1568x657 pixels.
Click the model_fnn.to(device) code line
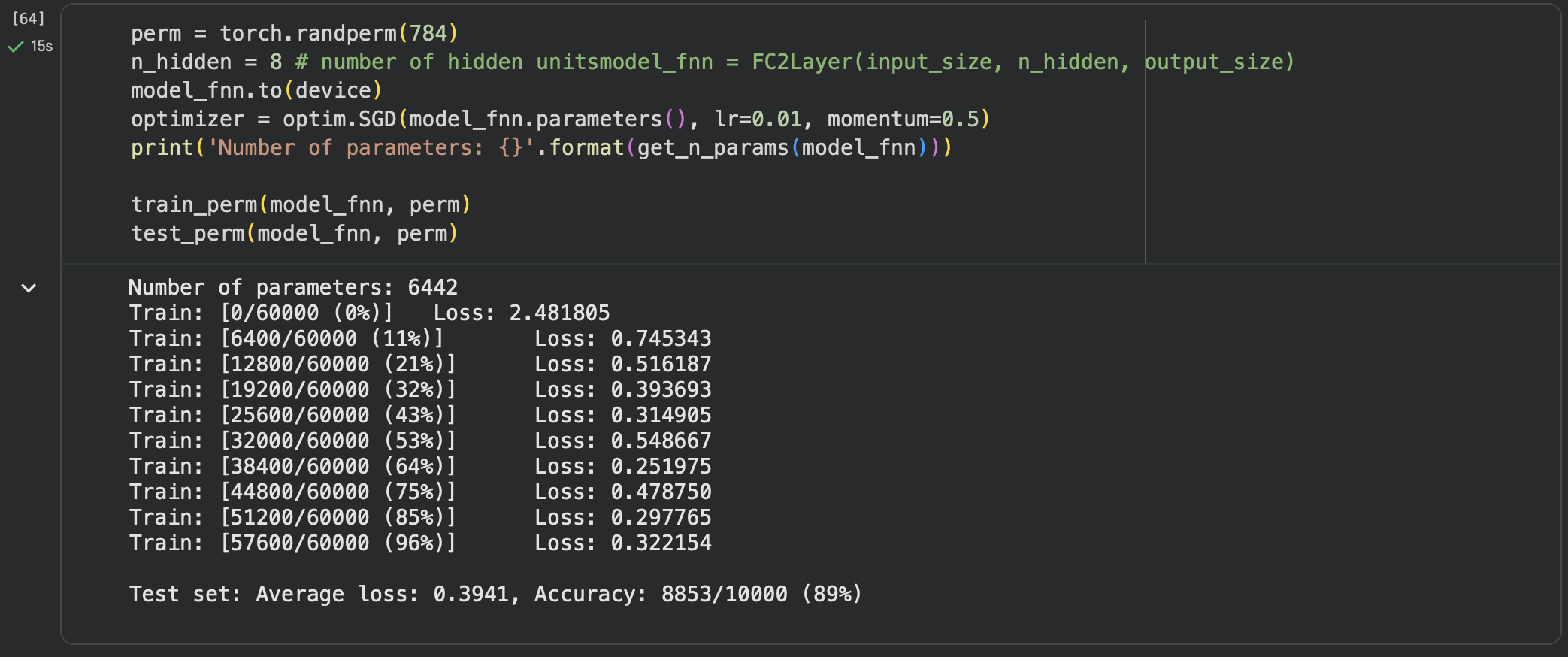coord(256,91)
